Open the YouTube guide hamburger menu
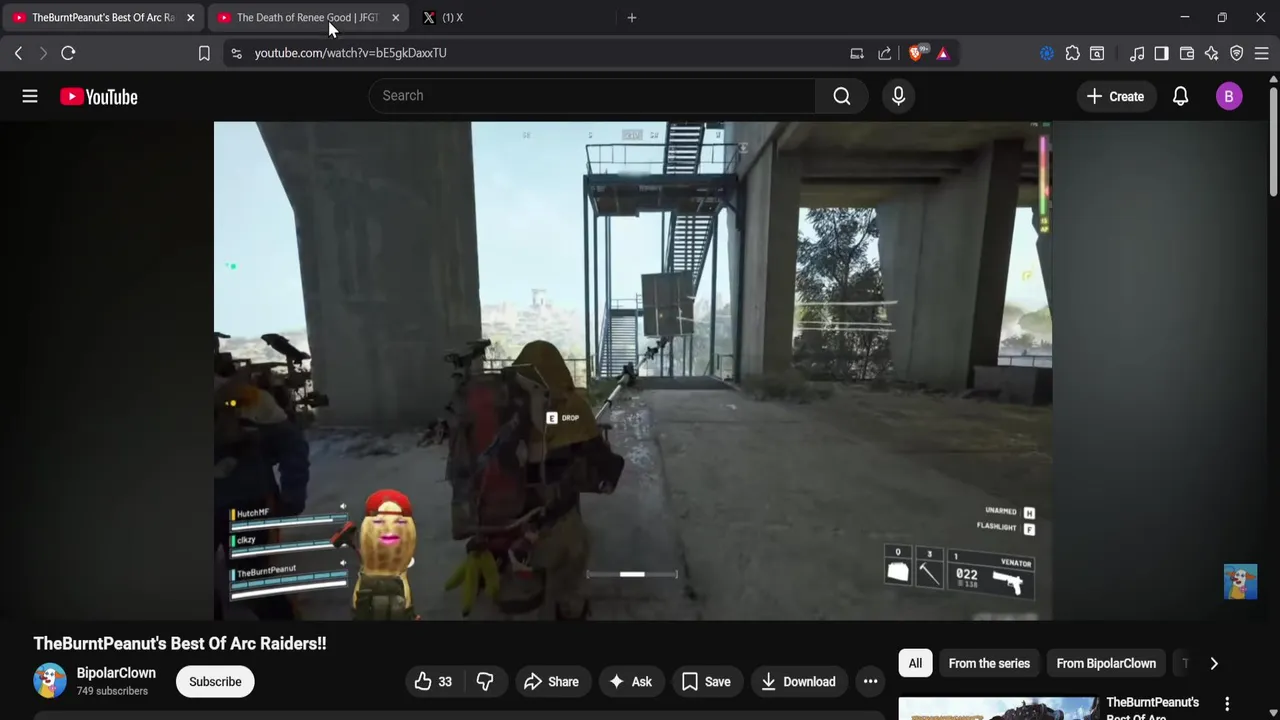This screenshot has width=1280, height=720. 30,96
